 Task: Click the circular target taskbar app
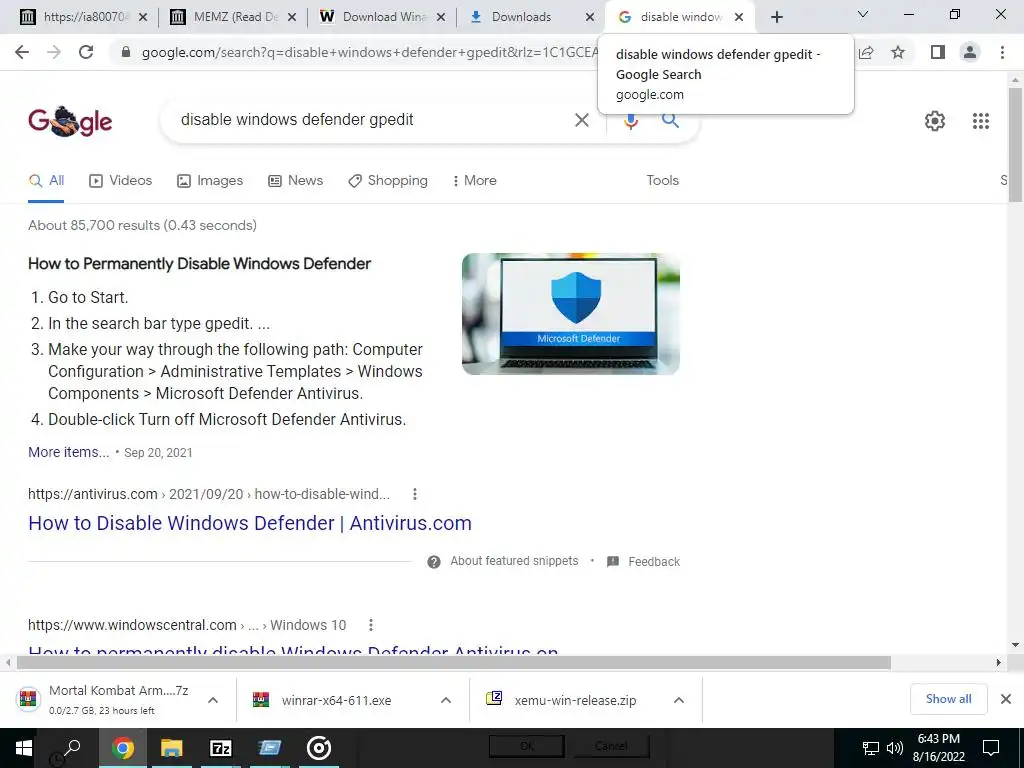[x=319, y=748]
